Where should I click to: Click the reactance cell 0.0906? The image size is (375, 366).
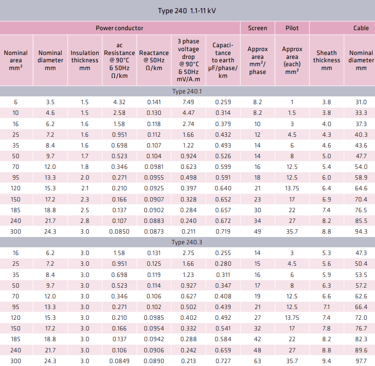click(154, 350)
